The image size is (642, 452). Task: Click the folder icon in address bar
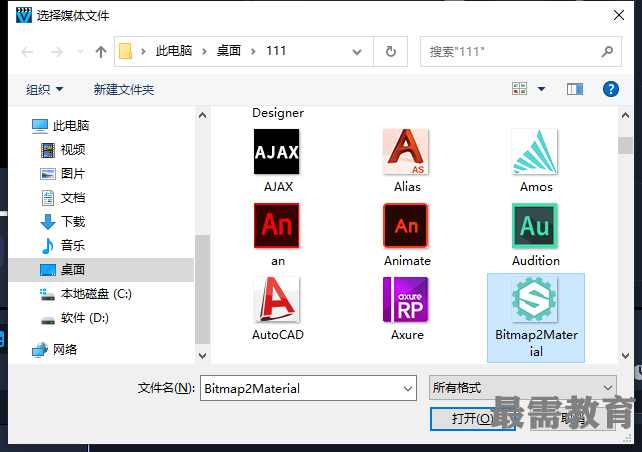125,52
